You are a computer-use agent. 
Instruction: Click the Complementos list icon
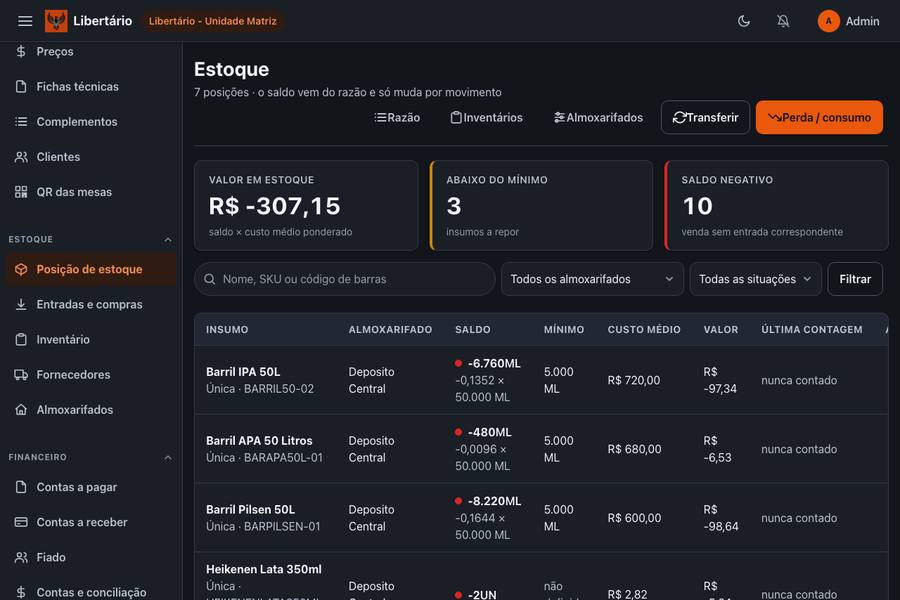[x=21, y=122]
